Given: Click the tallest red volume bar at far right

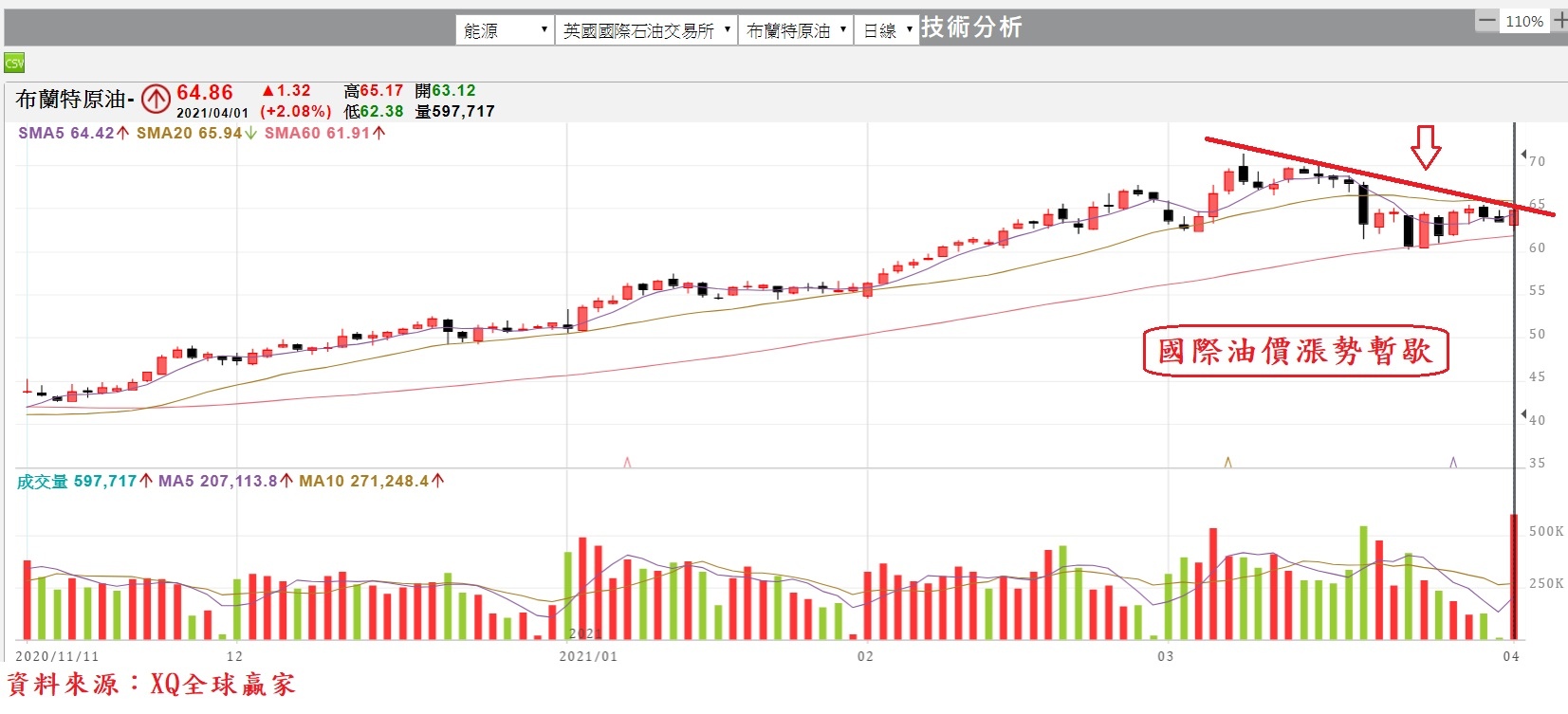Looking at the screenshot, I should click(1514, 577).
